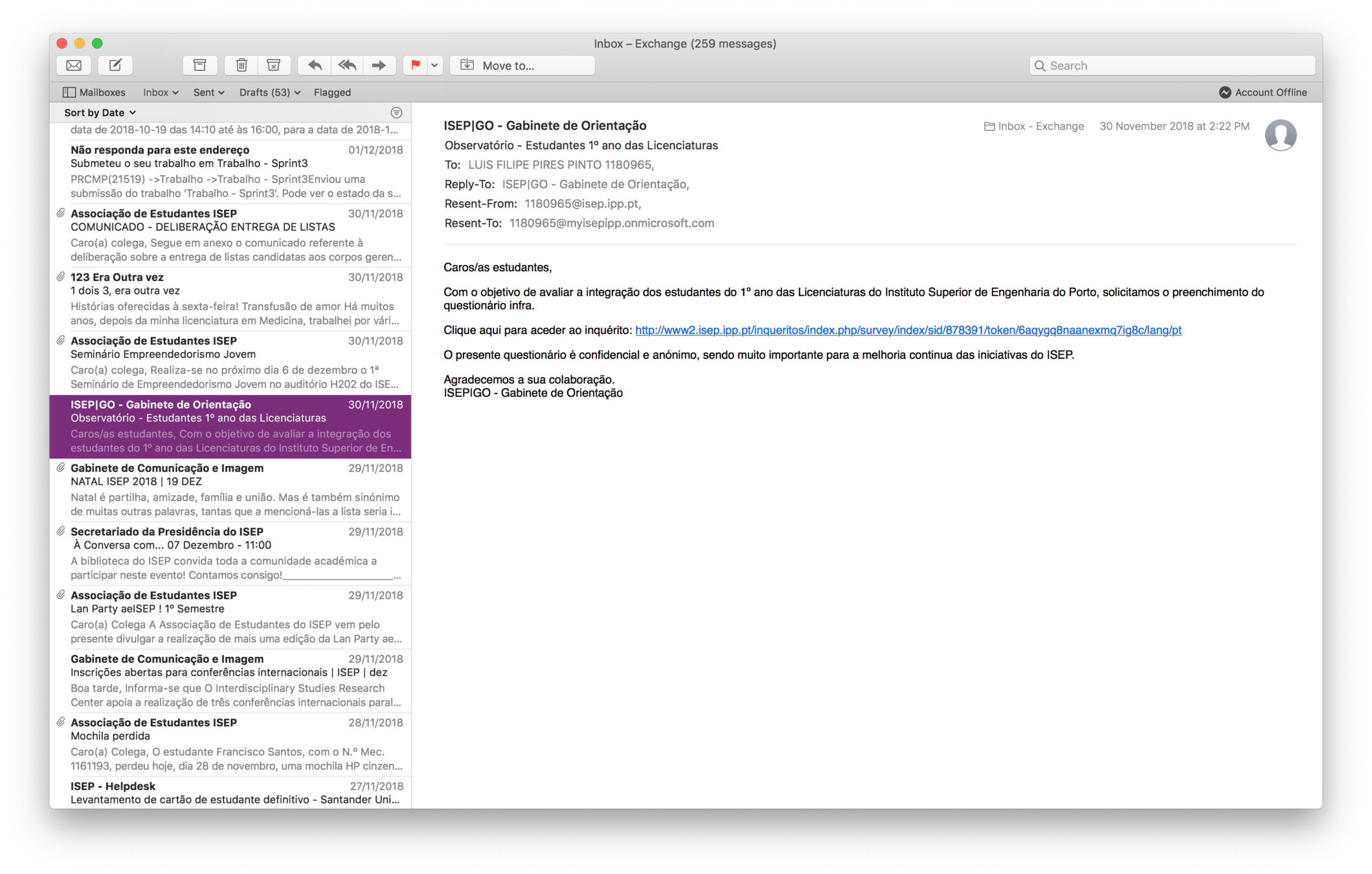Viewport: 1372px width, 874px height.
Task: Open flag color dropdown arrow
Action: 434,65
